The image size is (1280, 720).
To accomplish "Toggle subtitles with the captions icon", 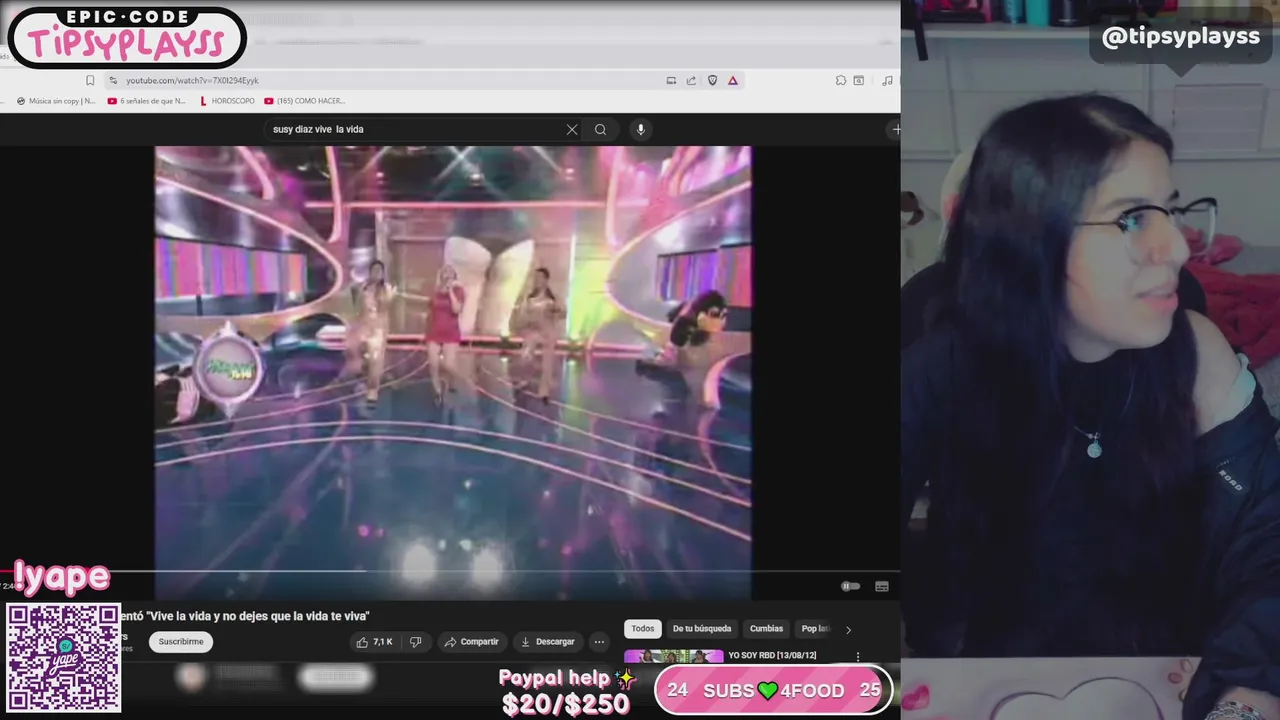I will [x=882, y=586].
